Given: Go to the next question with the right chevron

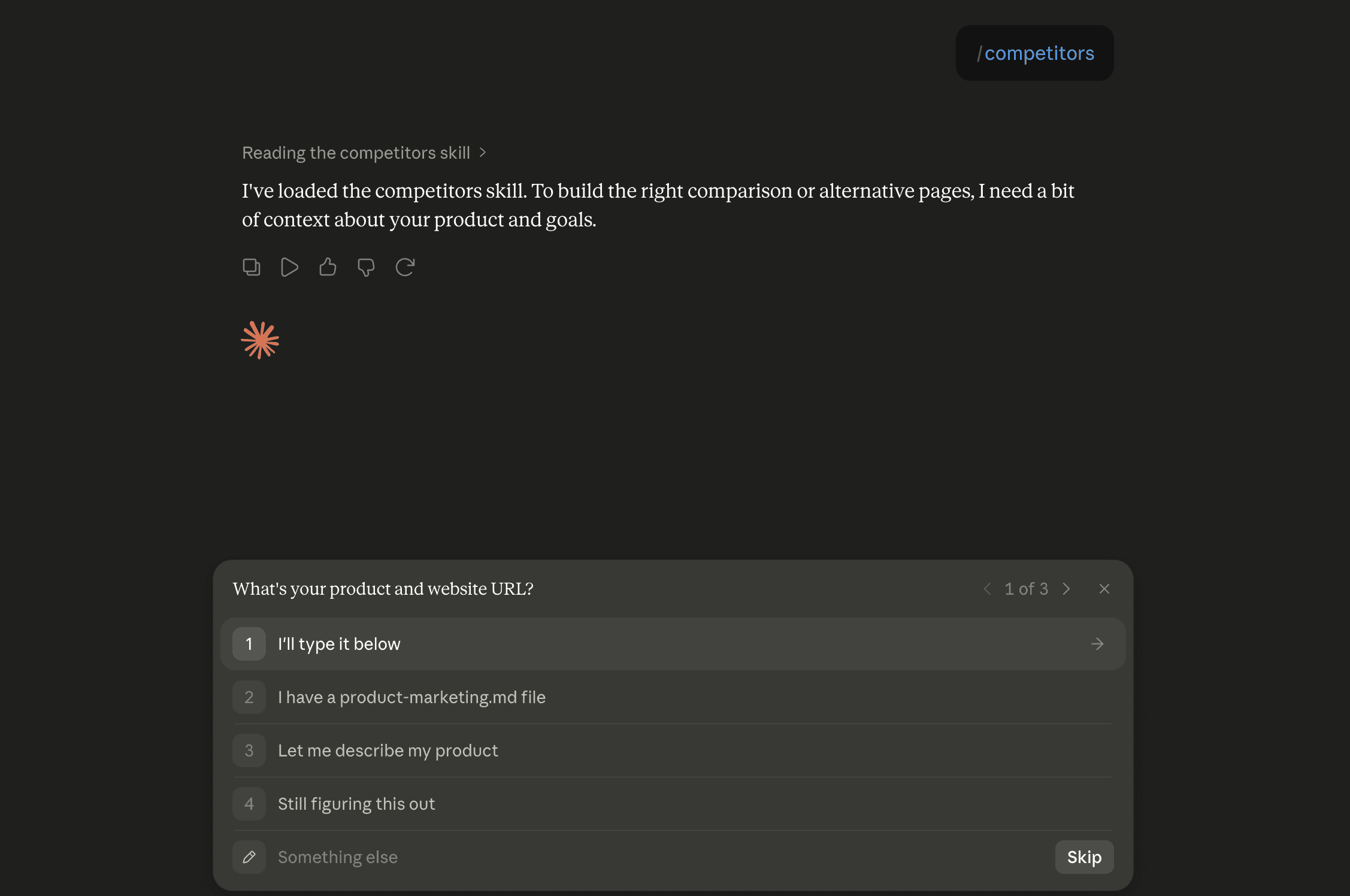Looking at the screenshot, I should point(1066,589).
